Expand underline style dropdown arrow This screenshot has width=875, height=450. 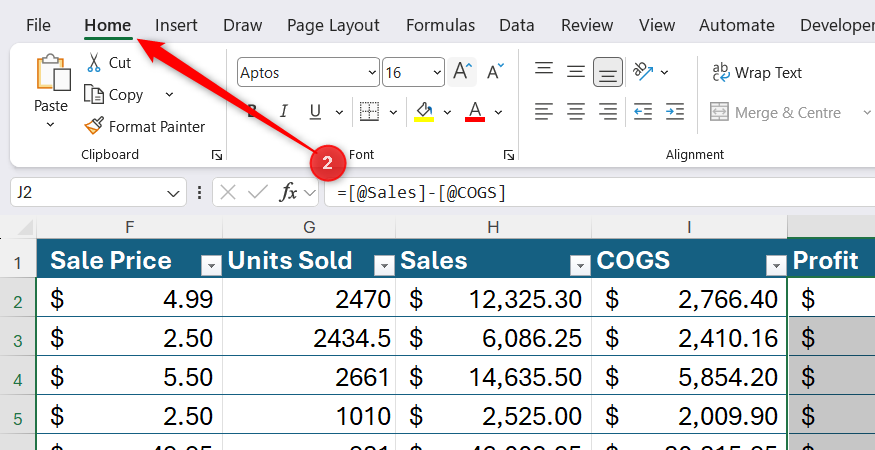point(339,113)
